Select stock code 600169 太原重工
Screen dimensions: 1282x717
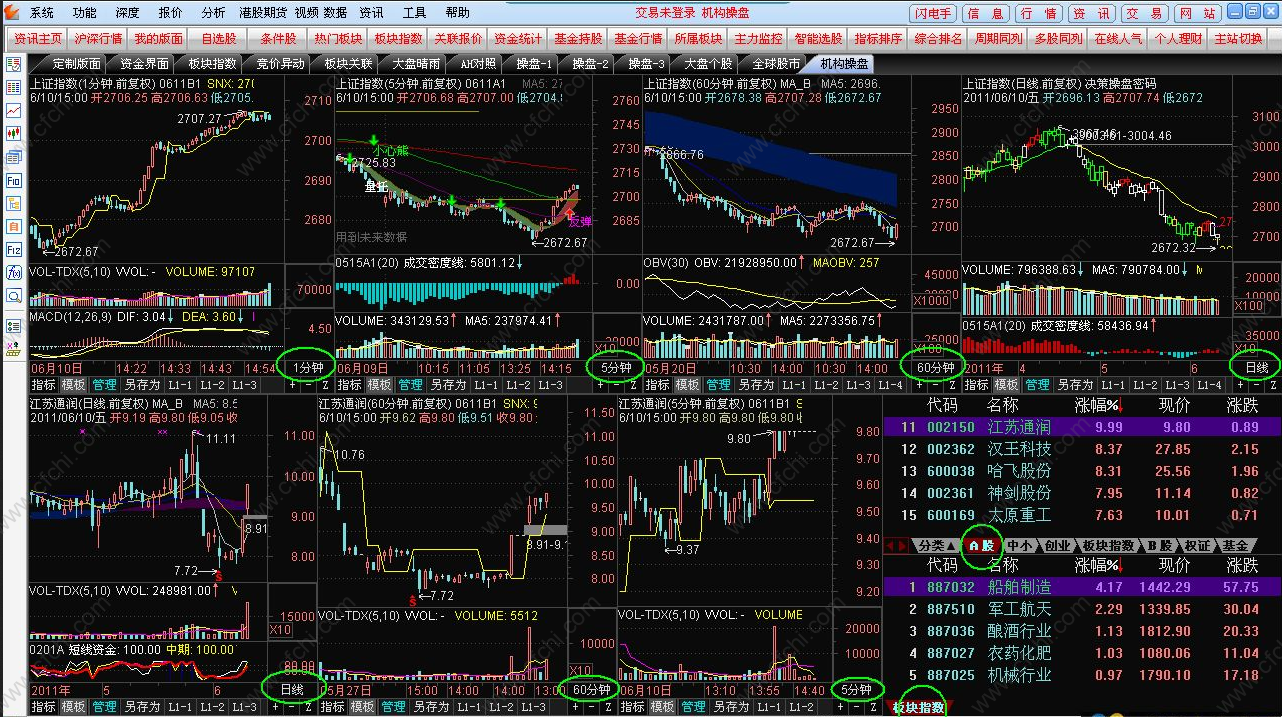pyautogui.click(x=950, y=515)
